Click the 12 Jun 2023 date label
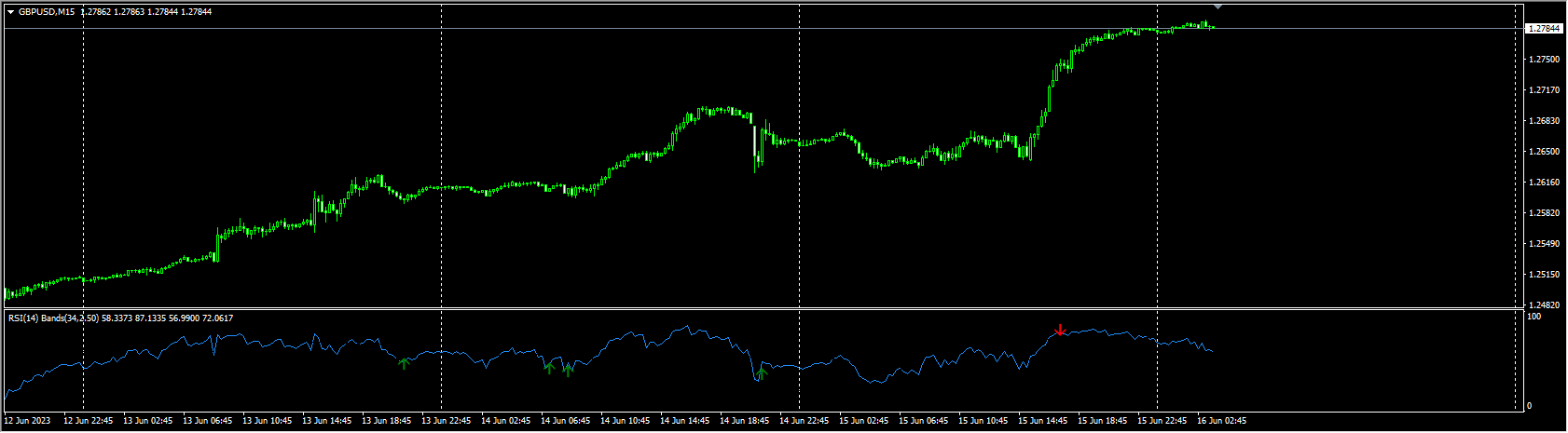Viewport: 1568px width, 433px height. pyautogui.click(x=29, y=421)
